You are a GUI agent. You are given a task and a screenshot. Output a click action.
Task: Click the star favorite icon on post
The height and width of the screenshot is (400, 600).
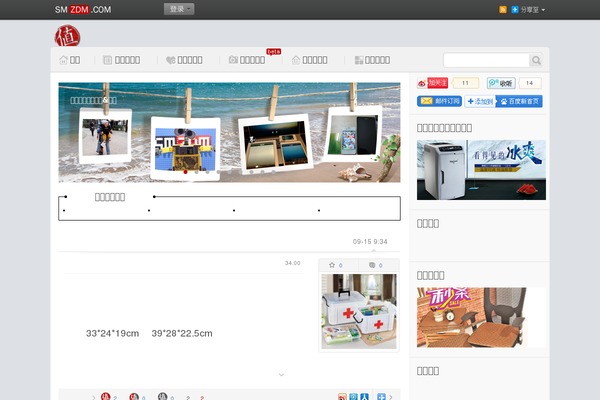332,265
